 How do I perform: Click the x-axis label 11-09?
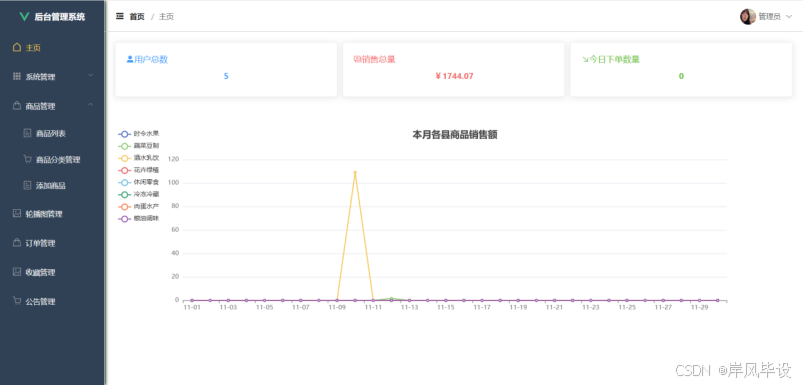[337, 308]
